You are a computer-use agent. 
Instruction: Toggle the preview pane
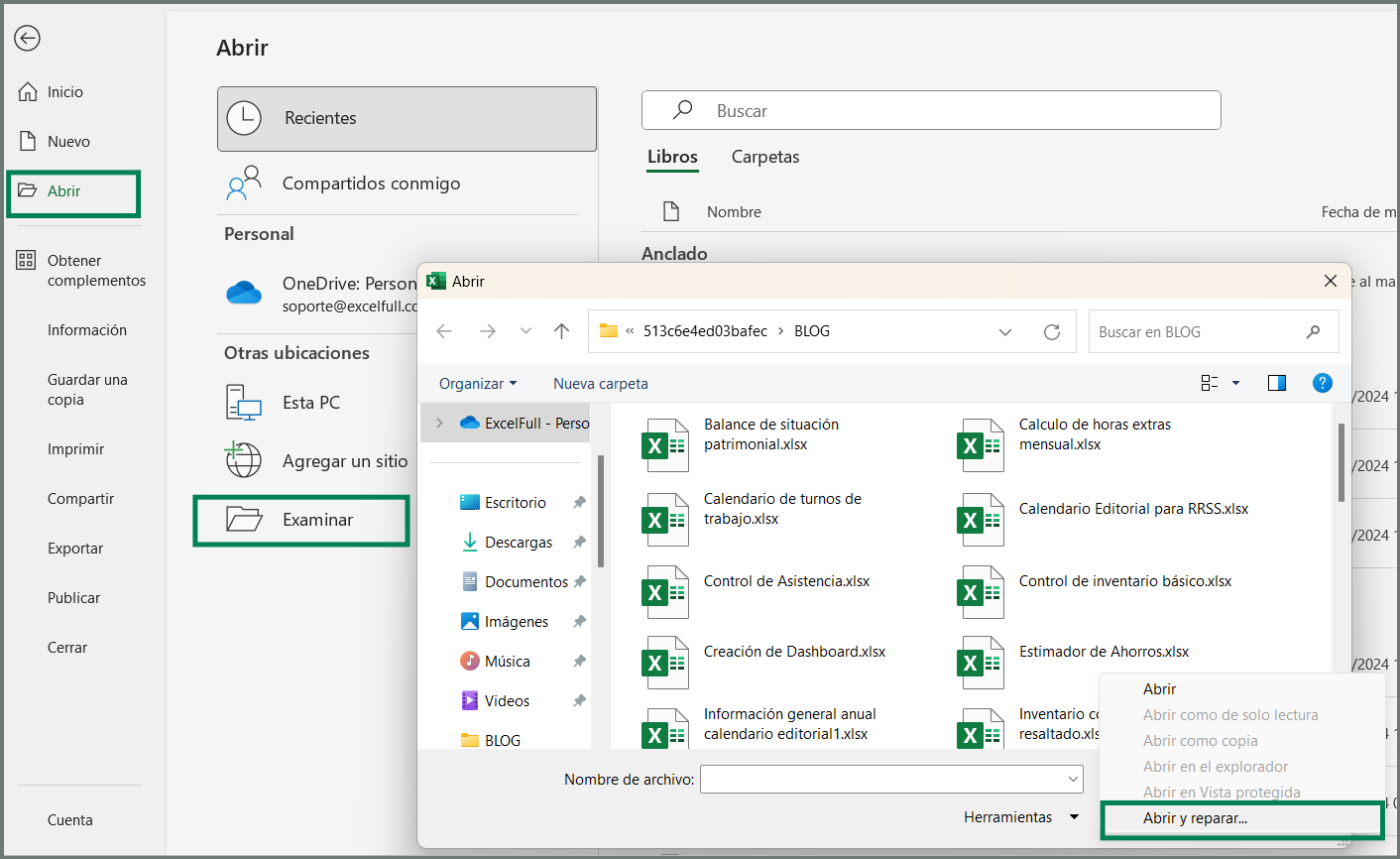(x=1277, y=383)
